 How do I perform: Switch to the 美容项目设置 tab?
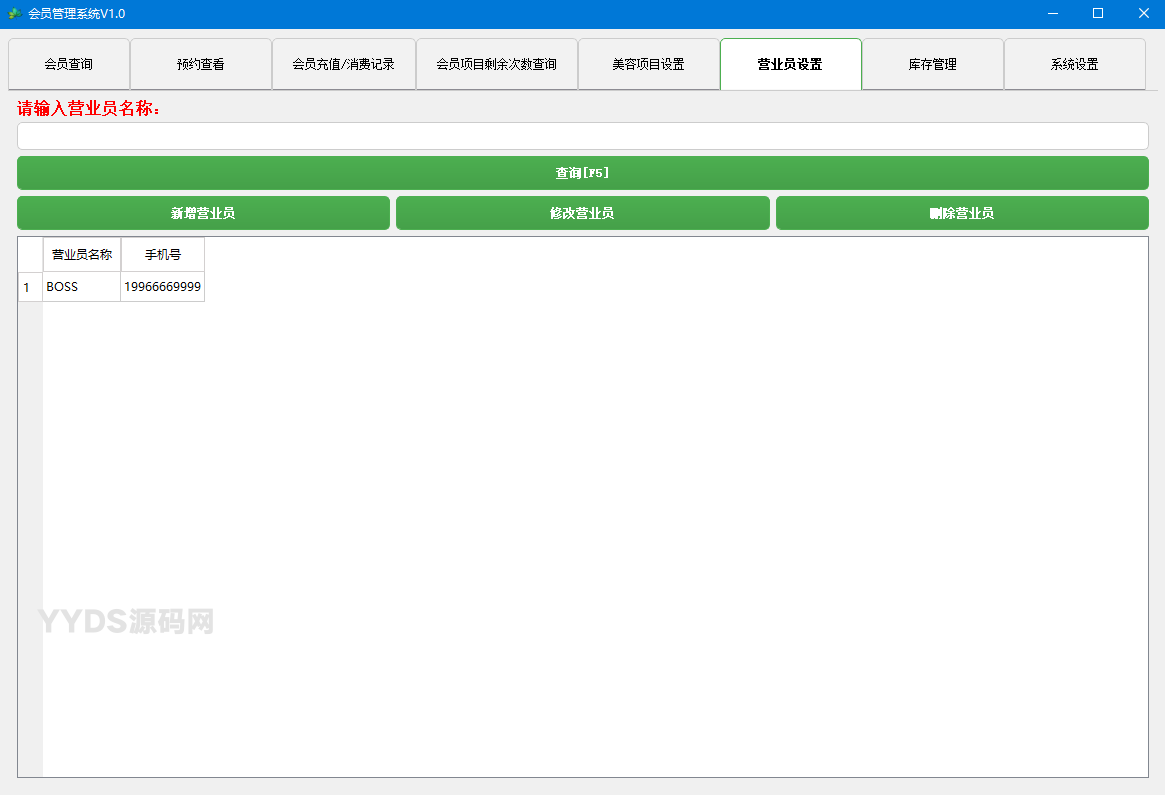(649, 63)
